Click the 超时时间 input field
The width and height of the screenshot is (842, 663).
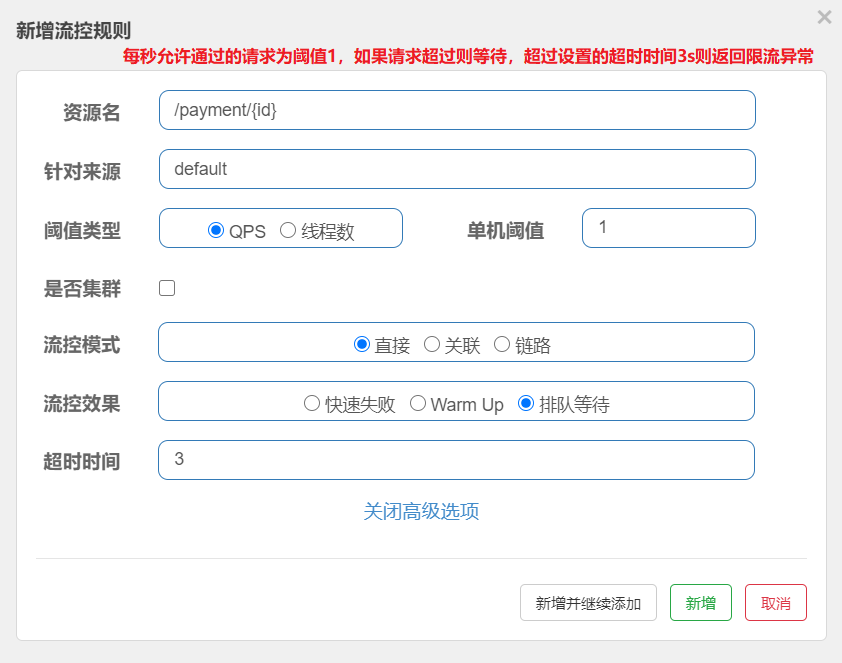click(x=456, y=460)
